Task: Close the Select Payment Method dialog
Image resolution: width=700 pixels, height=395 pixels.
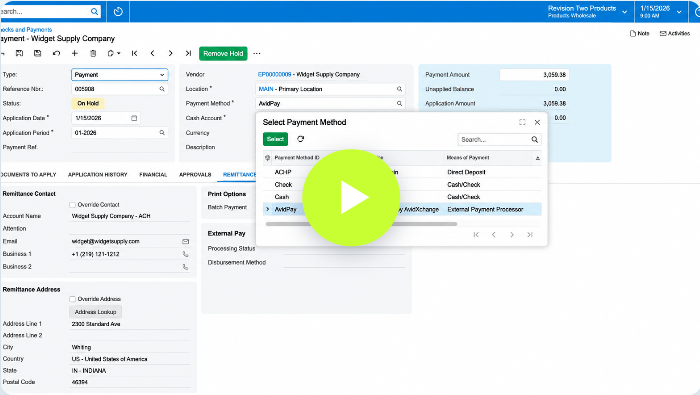Action: [x=538, y=122]
